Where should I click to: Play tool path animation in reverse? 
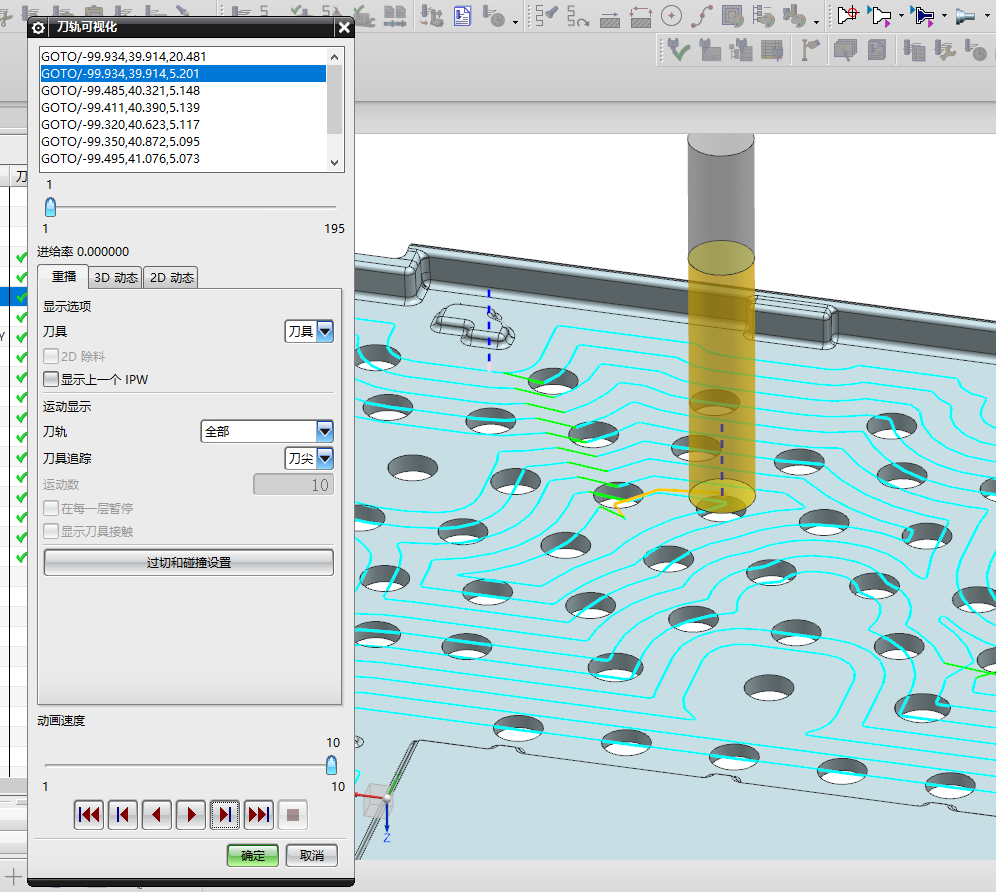point(156,815)
